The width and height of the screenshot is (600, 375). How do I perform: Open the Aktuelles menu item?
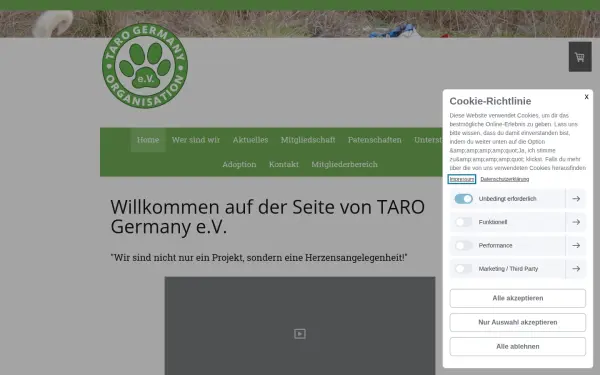pyautogui.click(x=250, y=140)
